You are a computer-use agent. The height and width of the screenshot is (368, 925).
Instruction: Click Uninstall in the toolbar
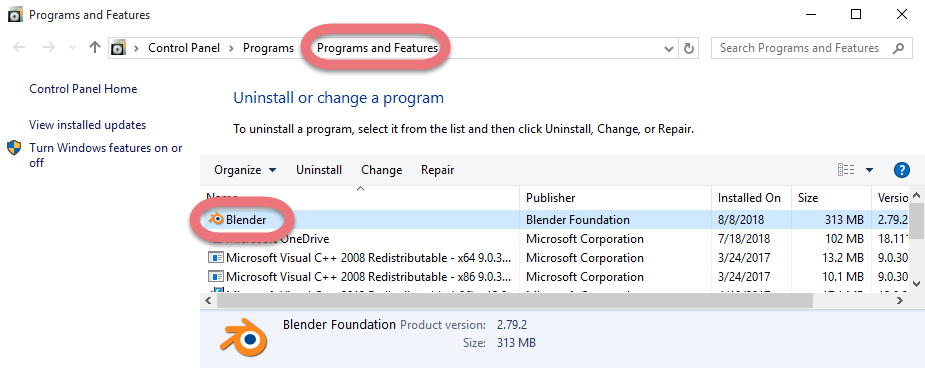319,170
